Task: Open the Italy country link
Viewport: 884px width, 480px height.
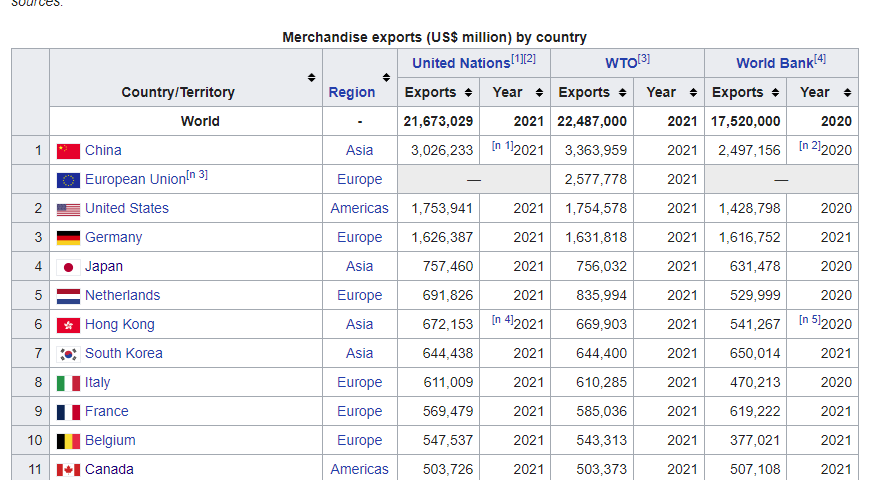Action: (98, 382)
